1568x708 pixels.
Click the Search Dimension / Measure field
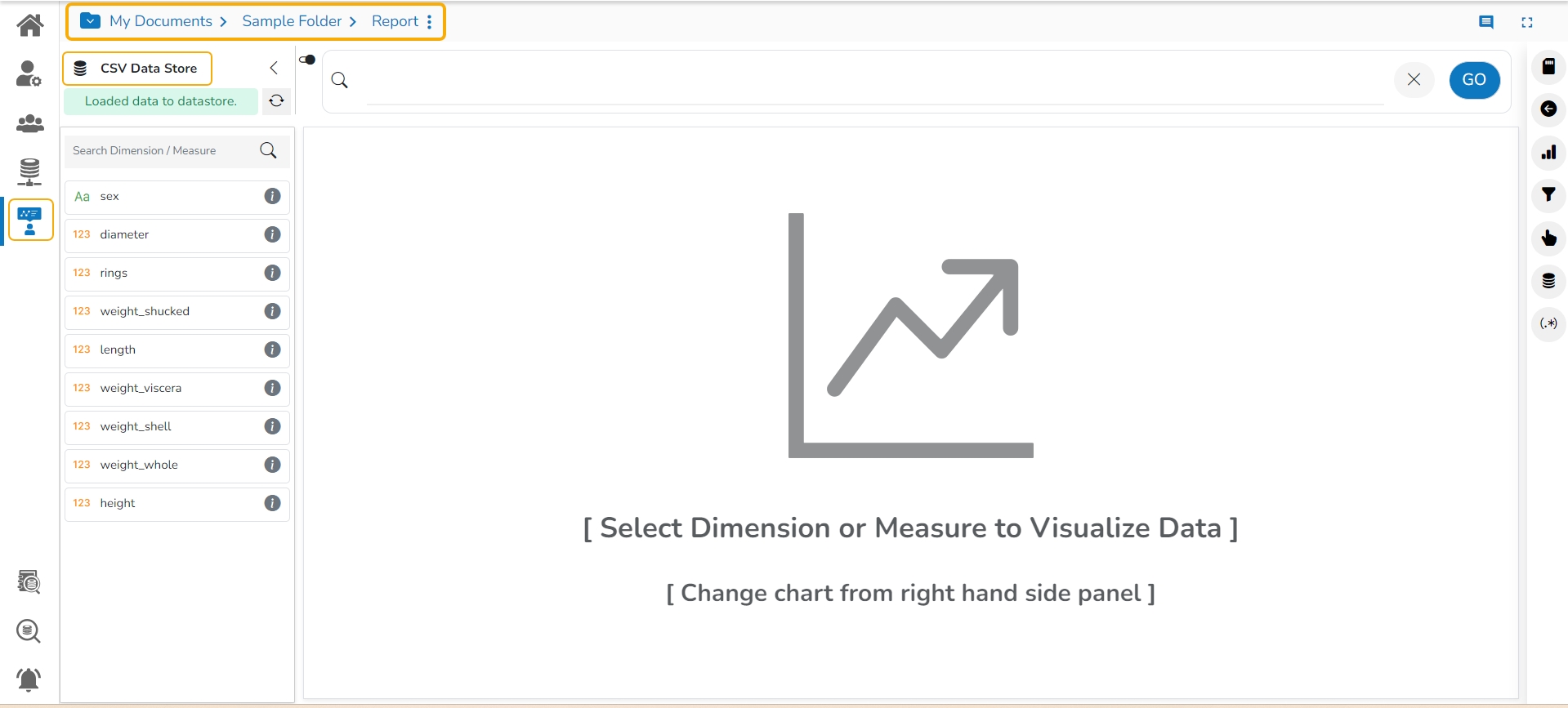point(162,151)
